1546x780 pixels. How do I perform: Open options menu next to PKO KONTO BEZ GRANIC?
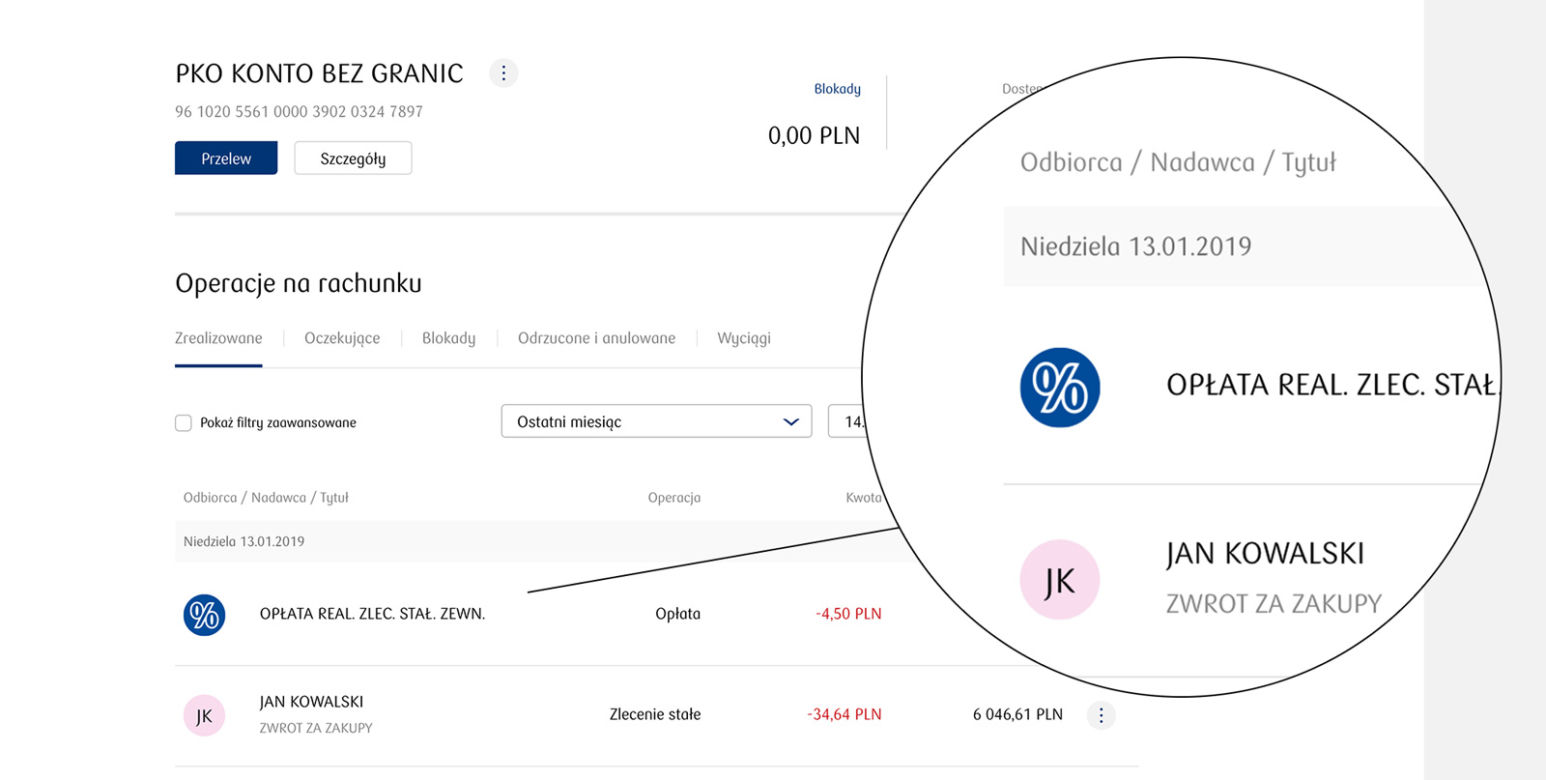[x=504, y=73]
